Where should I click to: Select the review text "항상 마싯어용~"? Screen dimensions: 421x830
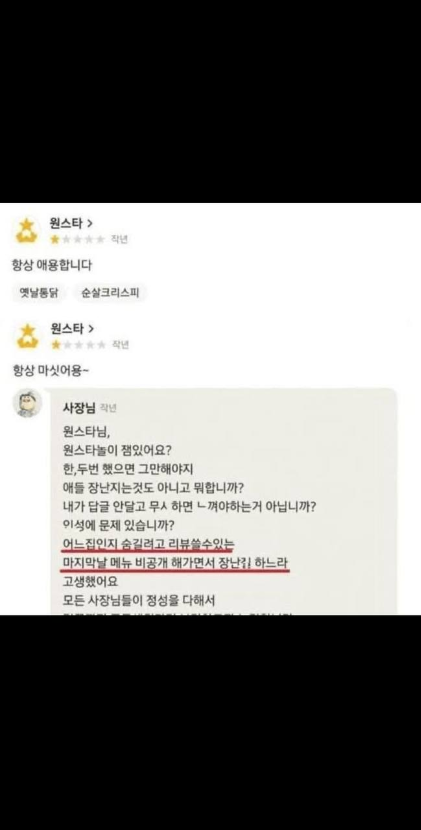51,371
